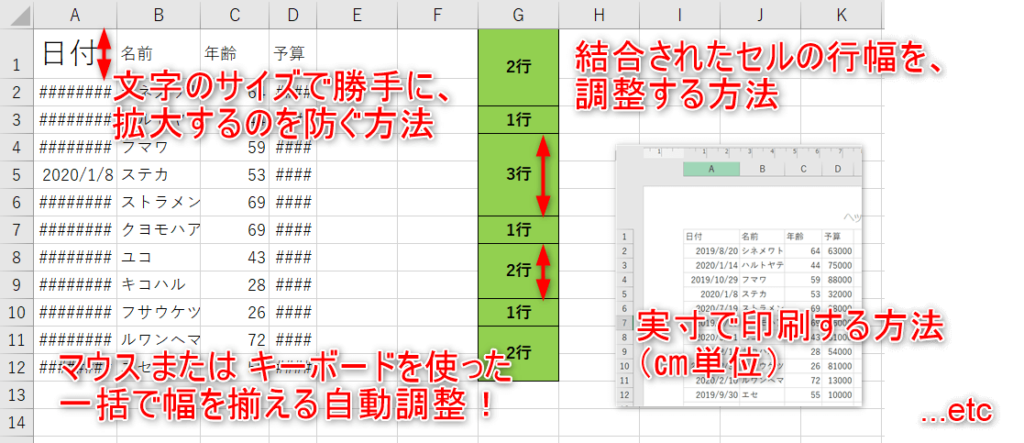Click the name cell ステカ
1024x443 pixels.
[x=158, y=174]
